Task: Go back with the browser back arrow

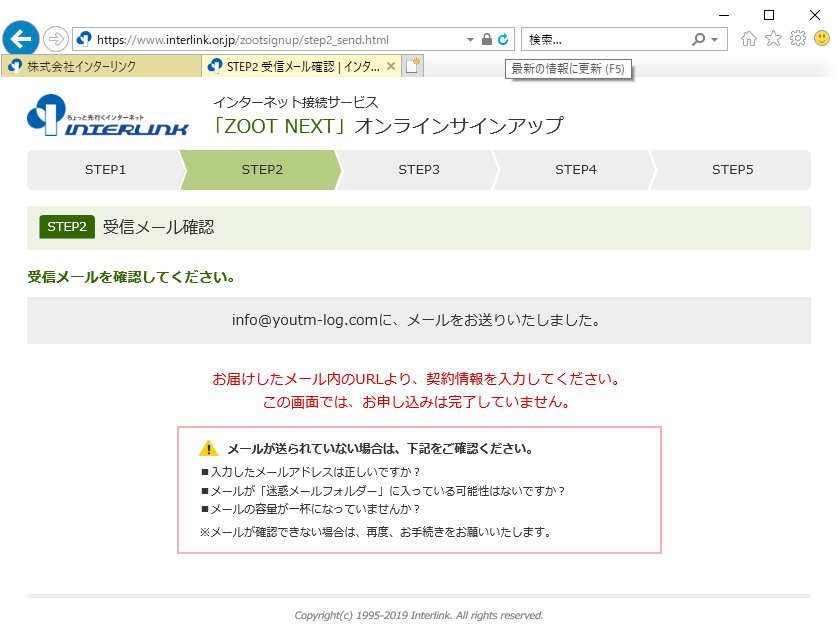Action: [x=21, y=39]
